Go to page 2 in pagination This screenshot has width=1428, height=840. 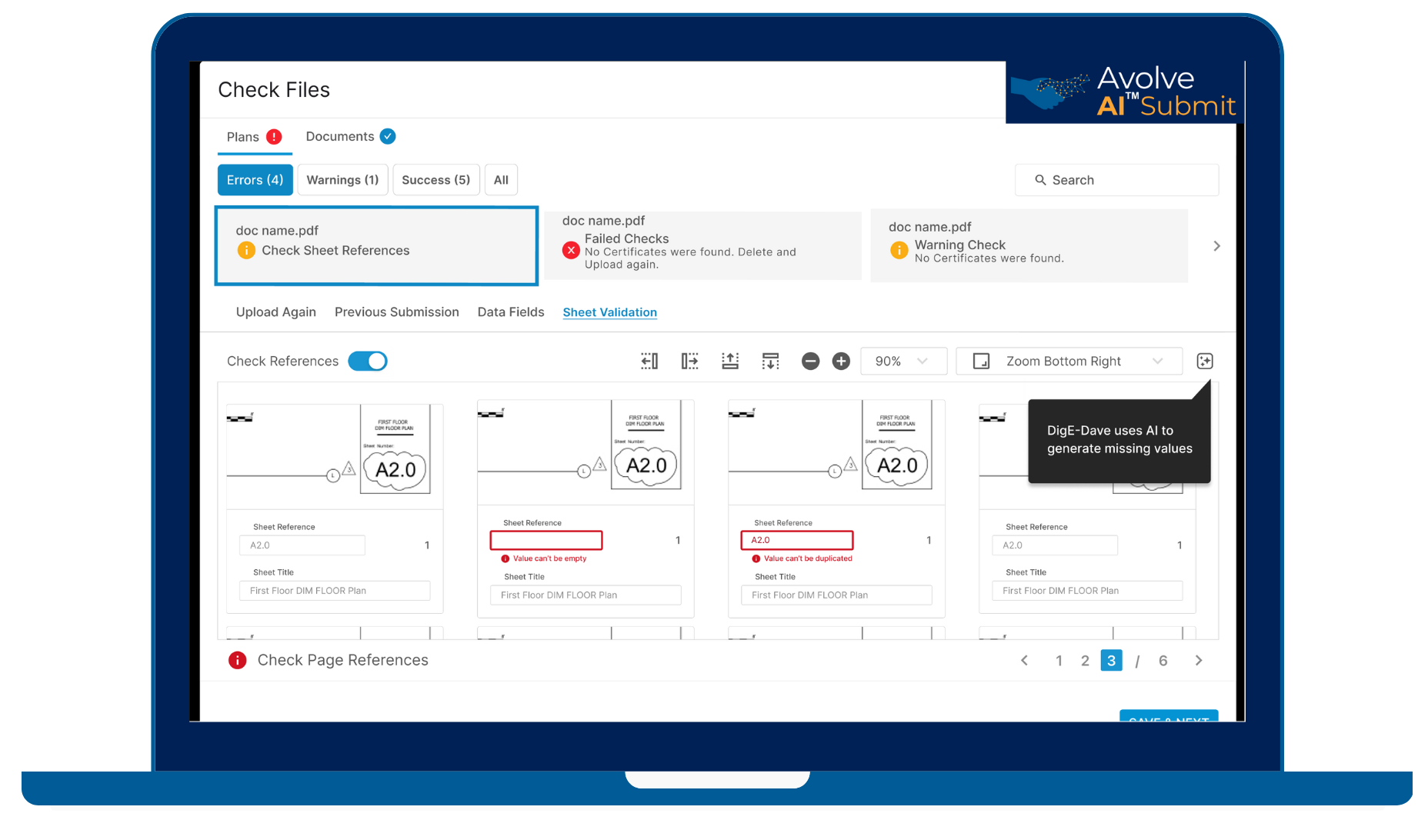coord(1085,661)
